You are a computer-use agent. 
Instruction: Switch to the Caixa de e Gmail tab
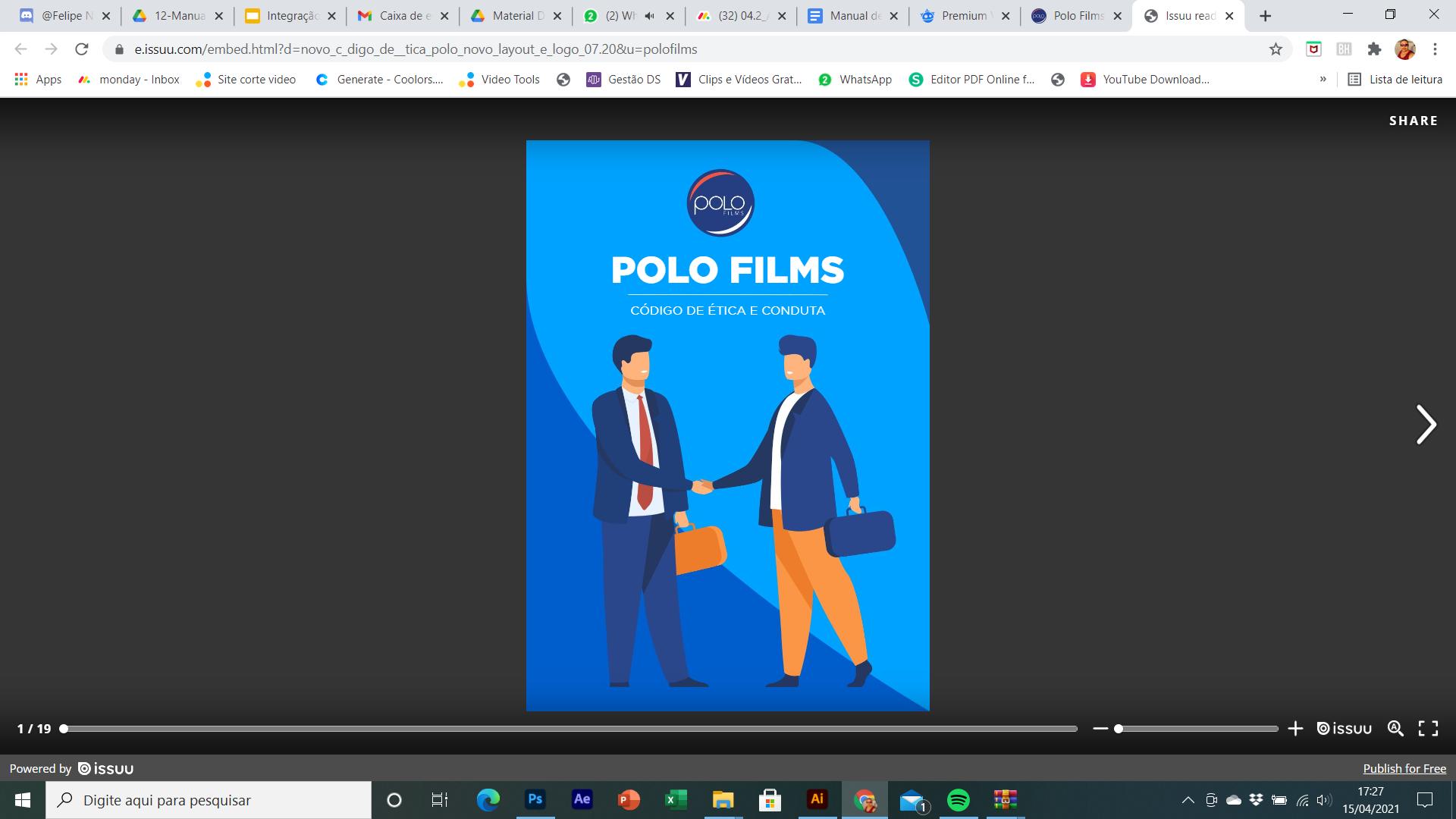pos(403,16)
